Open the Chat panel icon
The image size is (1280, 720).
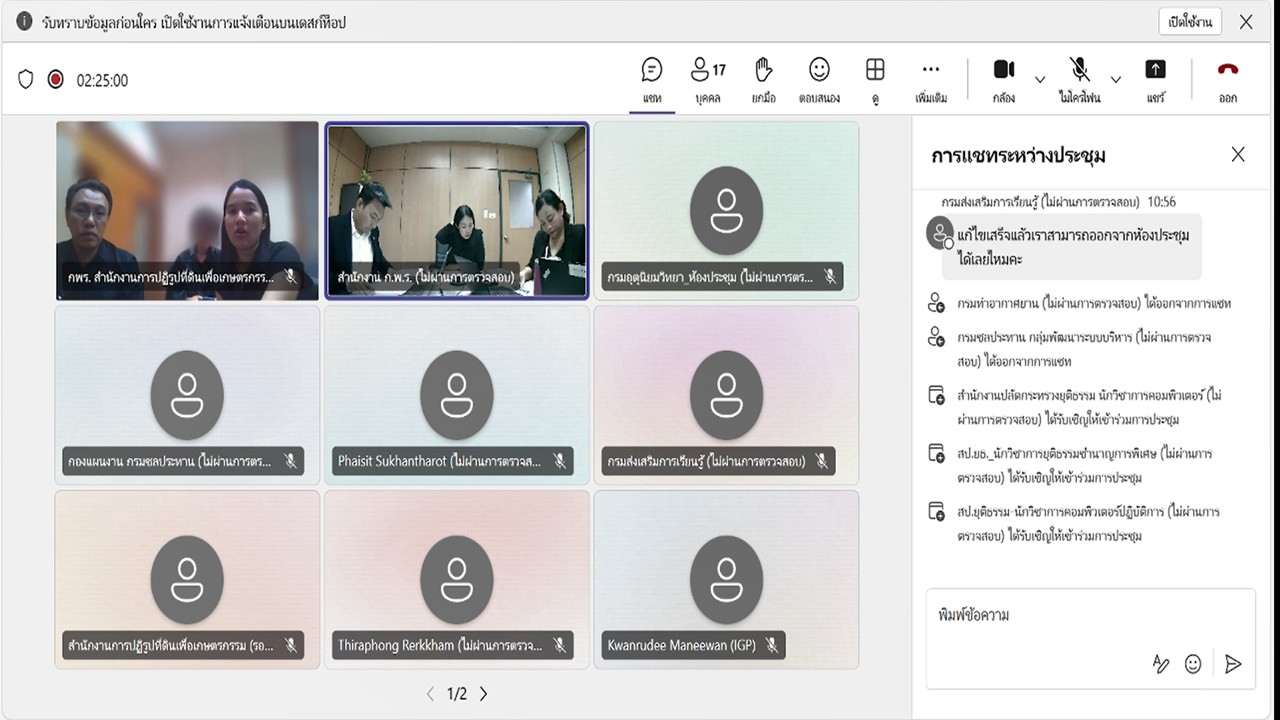[652, 70]
